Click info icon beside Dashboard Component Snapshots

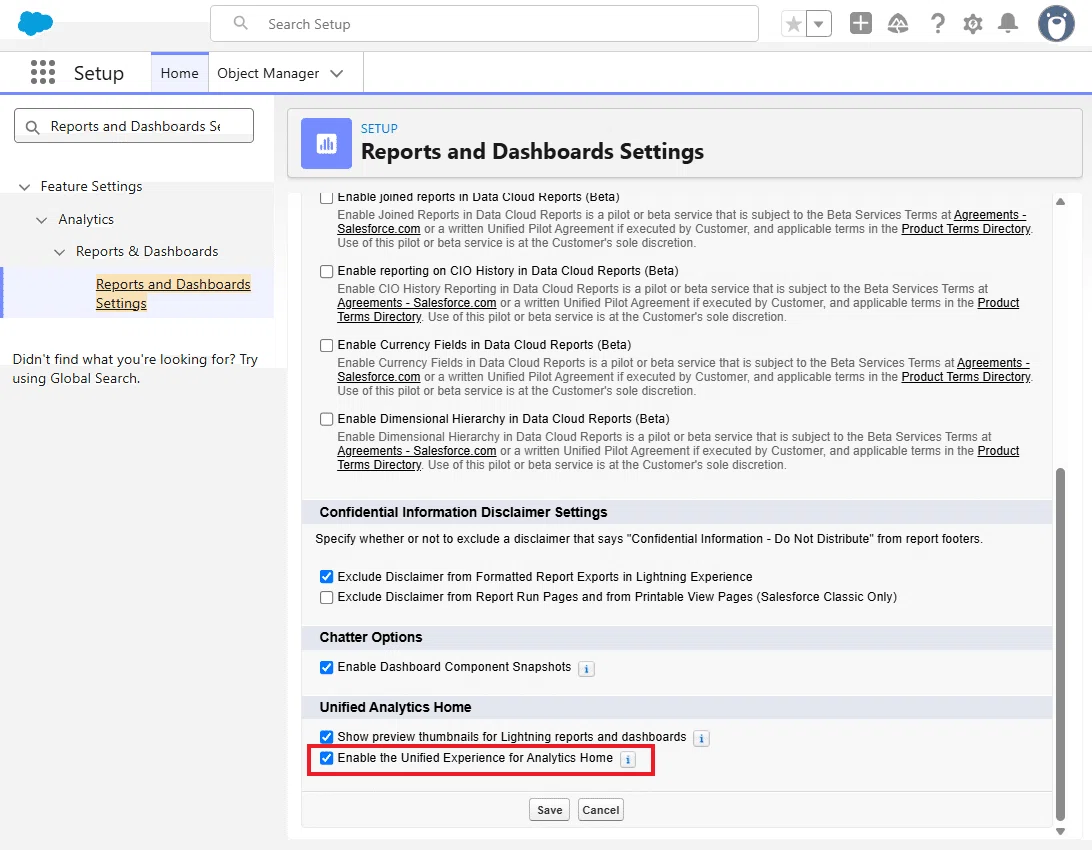click(586, 669)
